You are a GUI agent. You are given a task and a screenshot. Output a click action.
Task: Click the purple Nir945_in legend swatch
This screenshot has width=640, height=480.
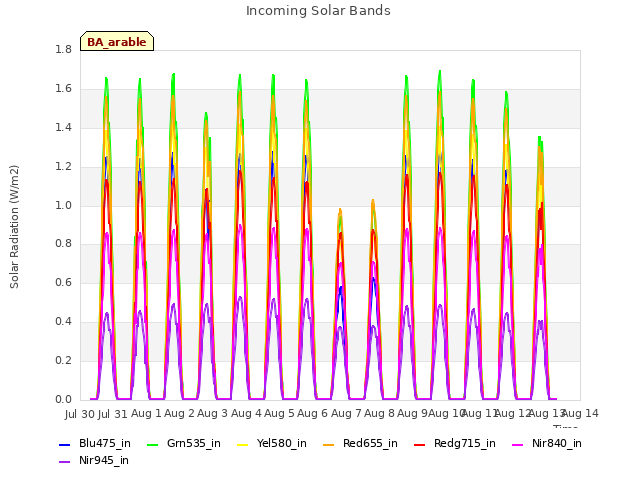click(64, 462)
